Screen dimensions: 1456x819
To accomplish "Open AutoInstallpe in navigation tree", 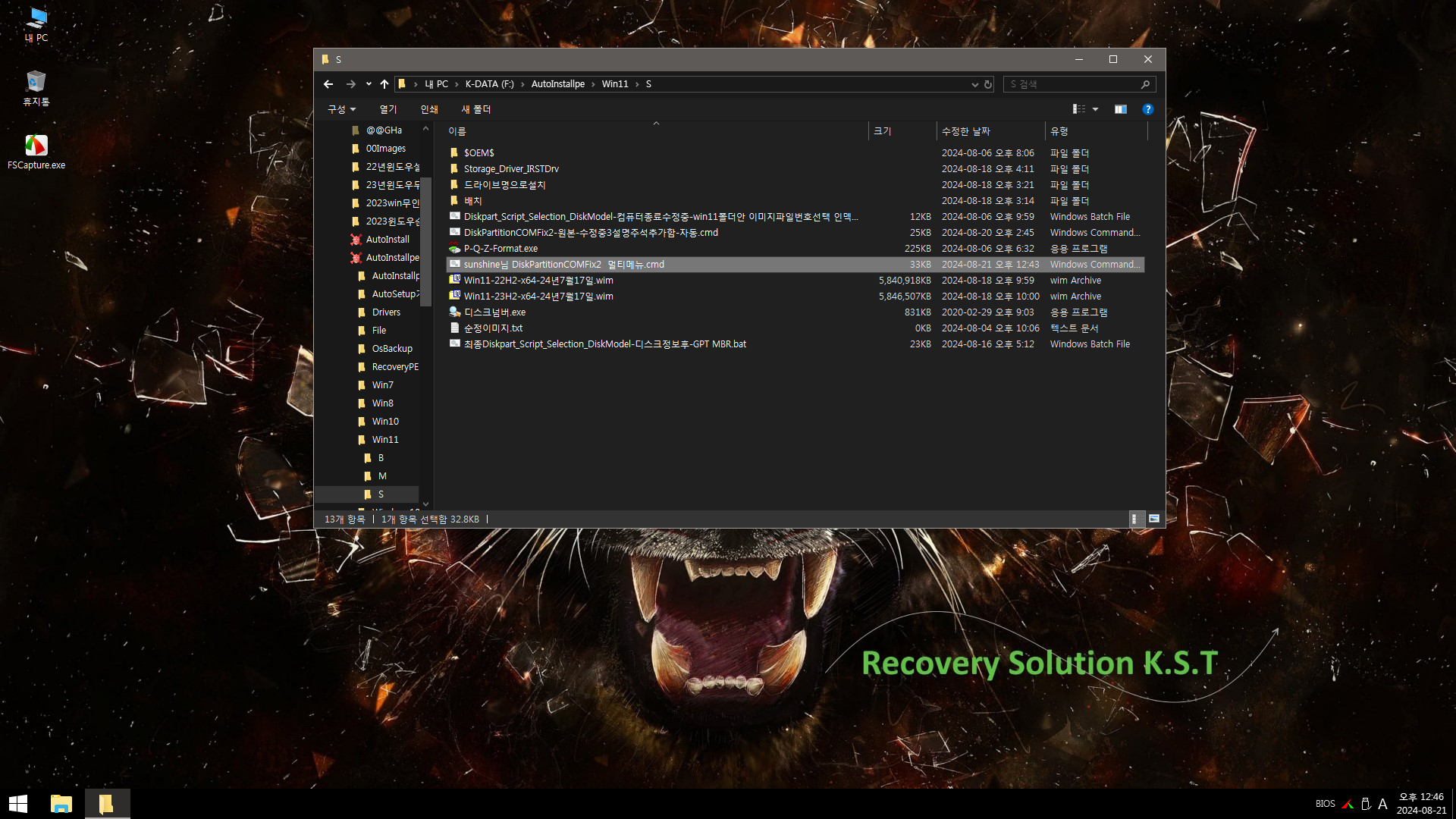I will pyautogui.click(x=392, y=258).
